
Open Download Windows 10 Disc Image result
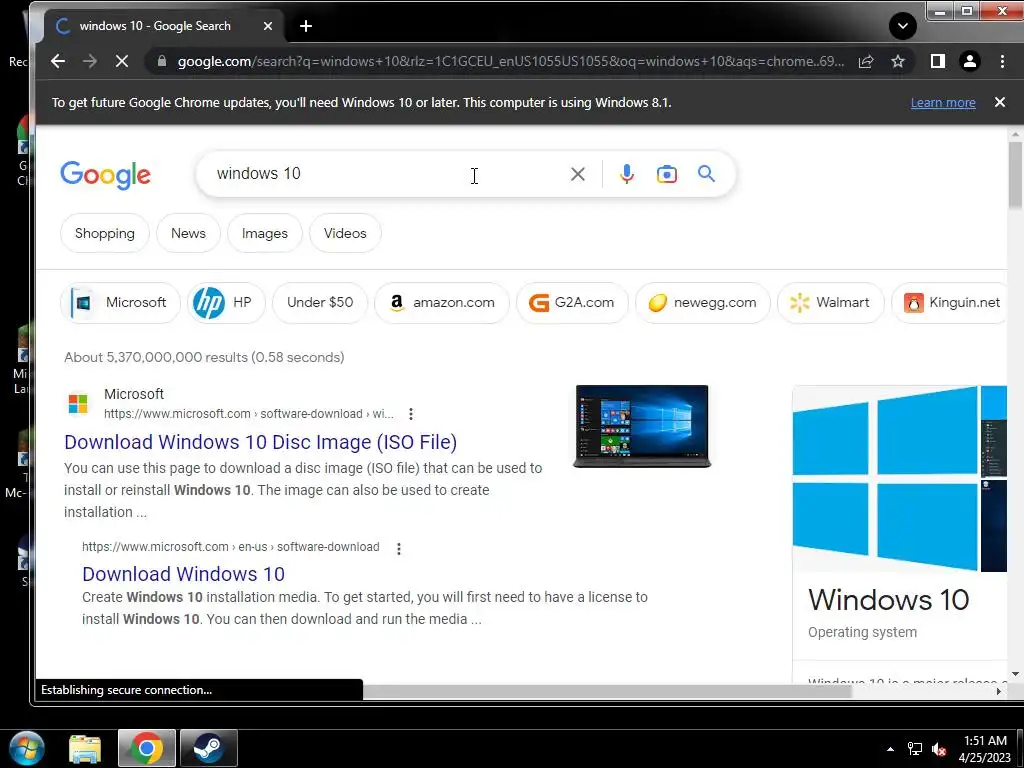click(x=261, y=442)
